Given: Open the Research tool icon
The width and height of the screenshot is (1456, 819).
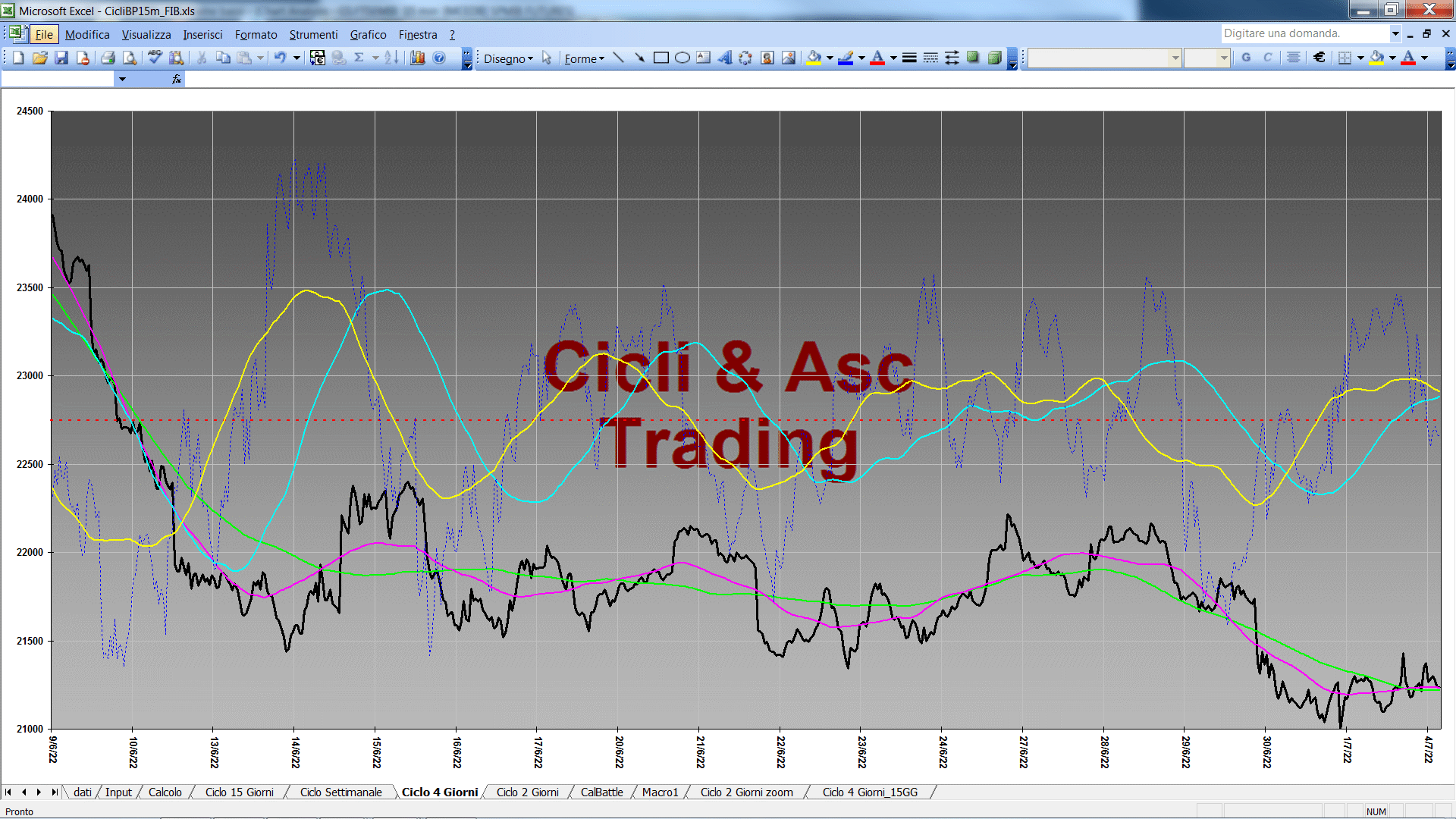Looking at the screenshot, I should [x=177, y=58].
